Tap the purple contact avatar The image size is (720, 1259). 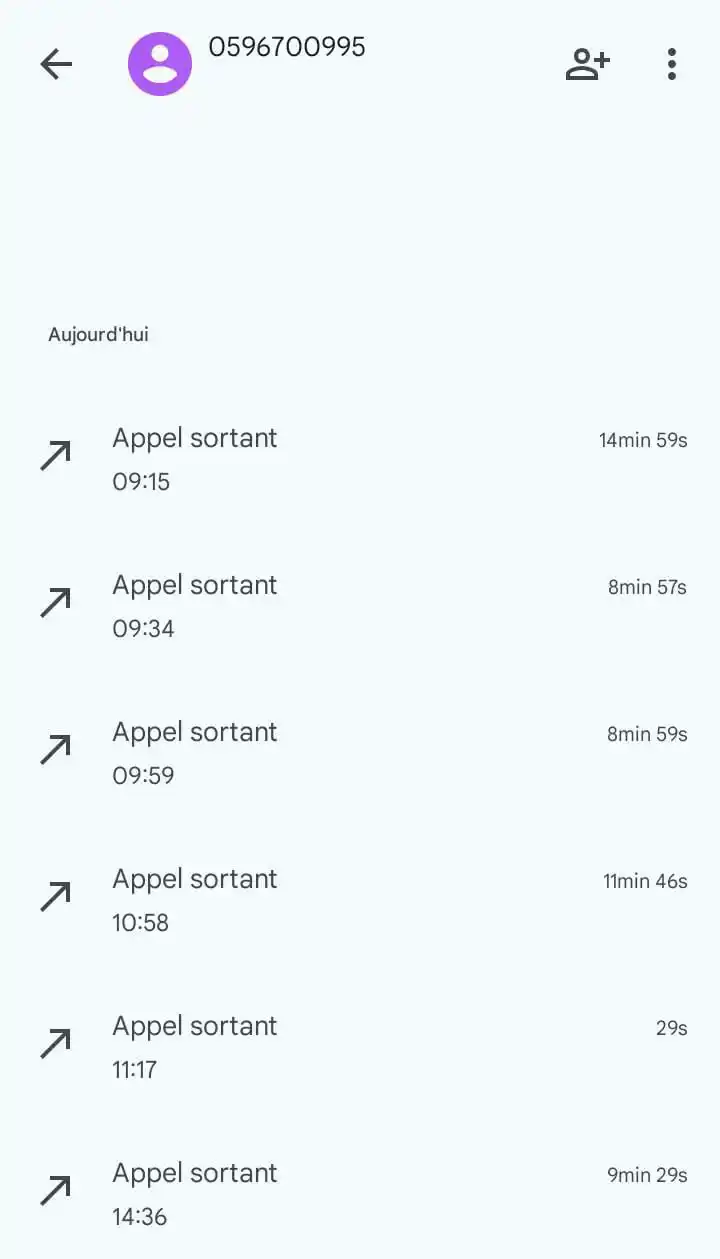(160, 64)
